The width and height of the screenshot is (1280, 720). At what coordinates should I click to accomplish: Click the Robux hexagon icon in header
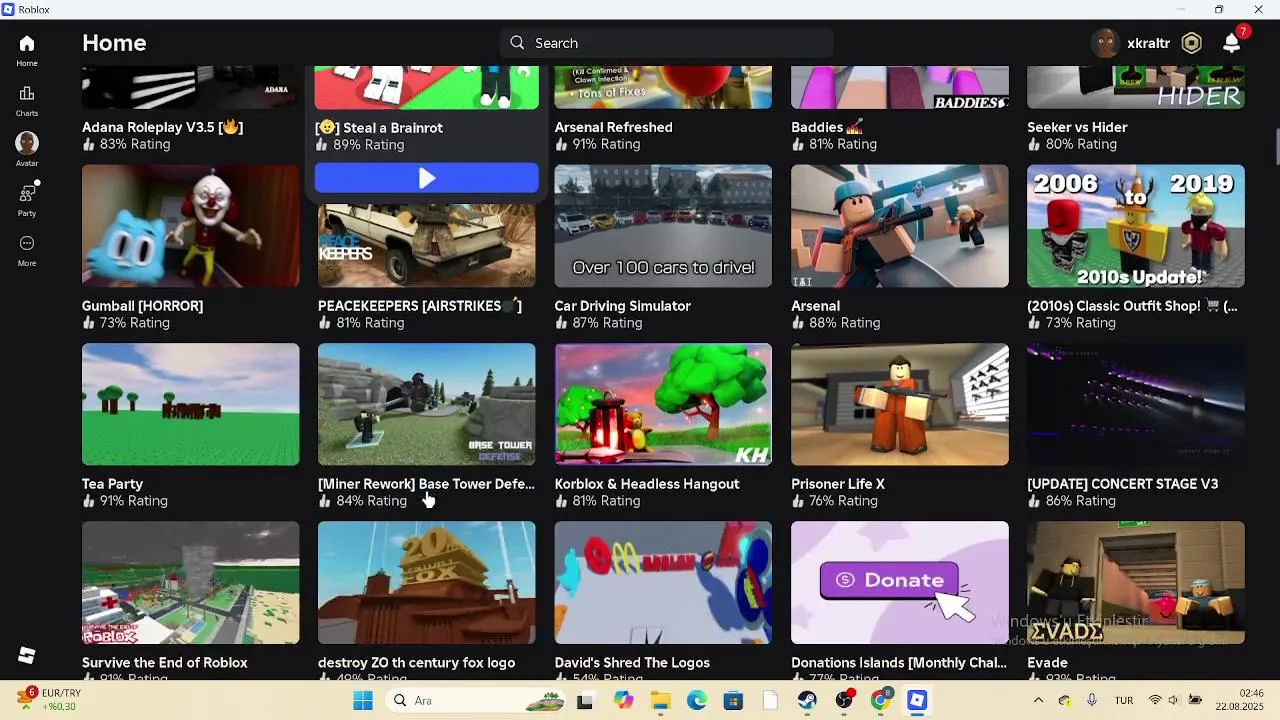click(1191, 43)
